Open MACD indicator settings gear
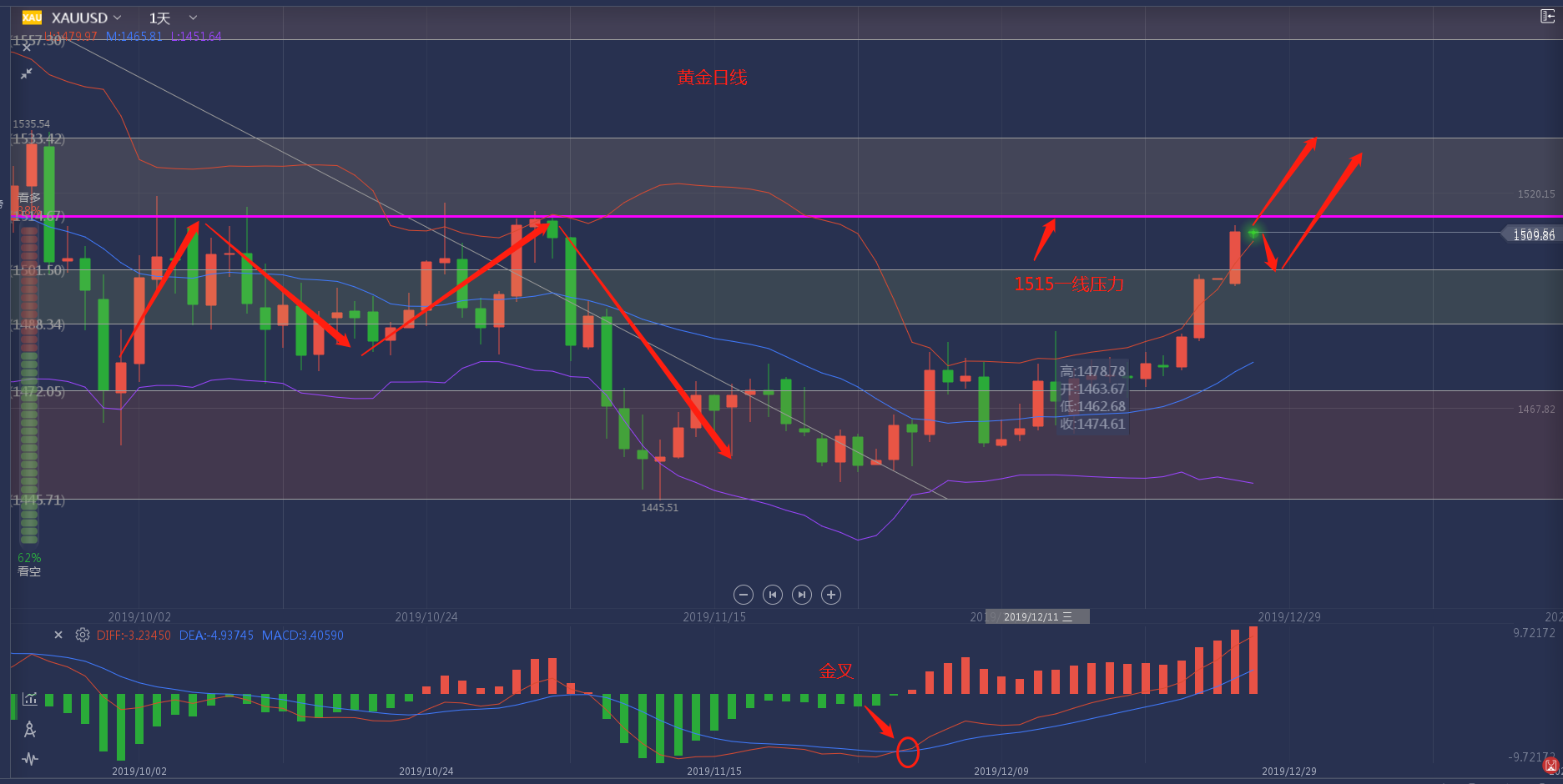 tap(82, 635)
